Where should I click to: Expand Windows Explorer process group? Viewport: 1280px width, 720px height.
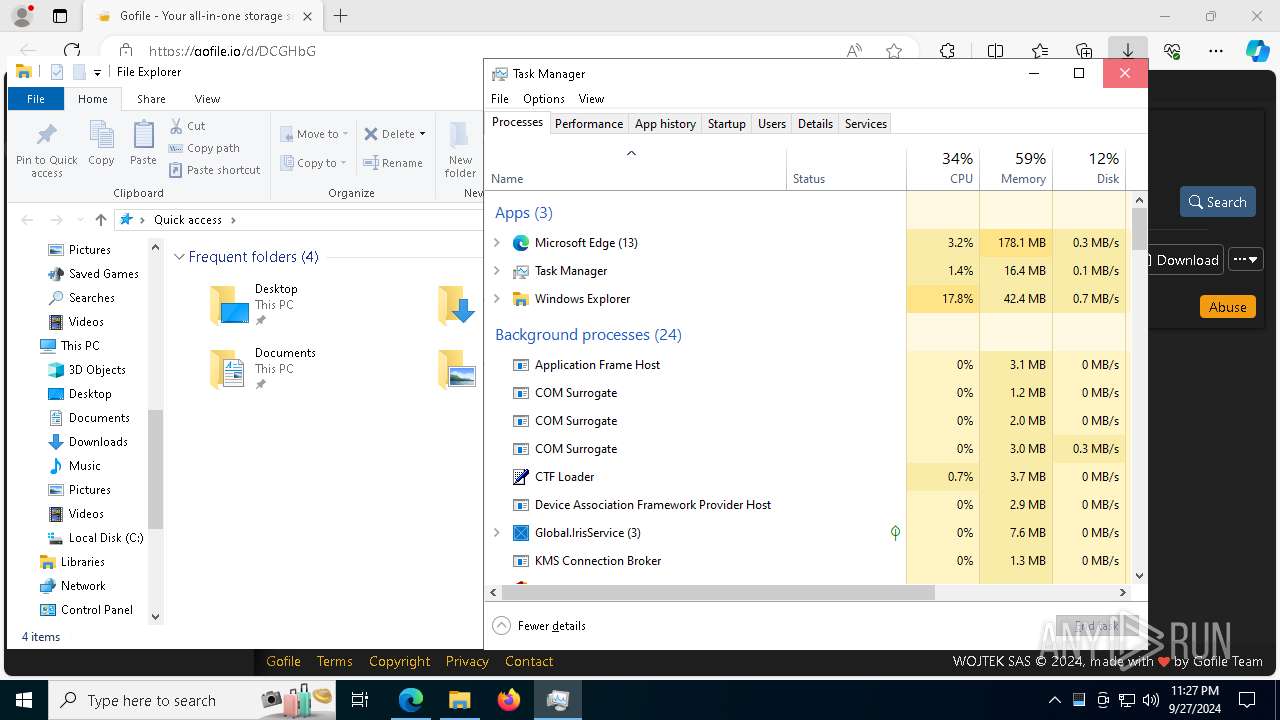click(x=497, y=299)
